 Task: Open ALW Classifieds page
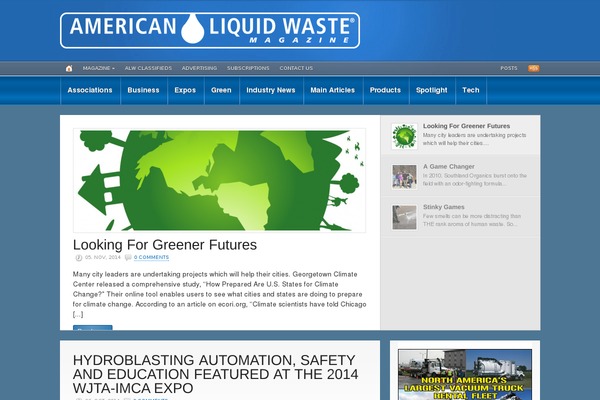click(148, 68)
